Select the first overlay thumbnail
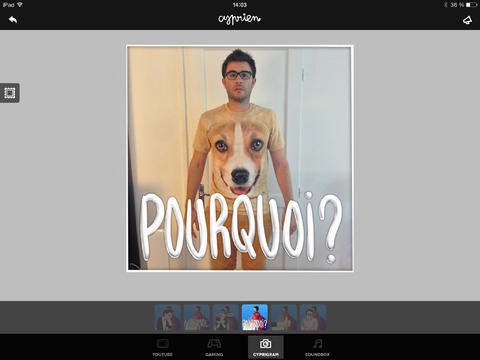The height and width of the screenshot is (360, 480). (168, 317)
